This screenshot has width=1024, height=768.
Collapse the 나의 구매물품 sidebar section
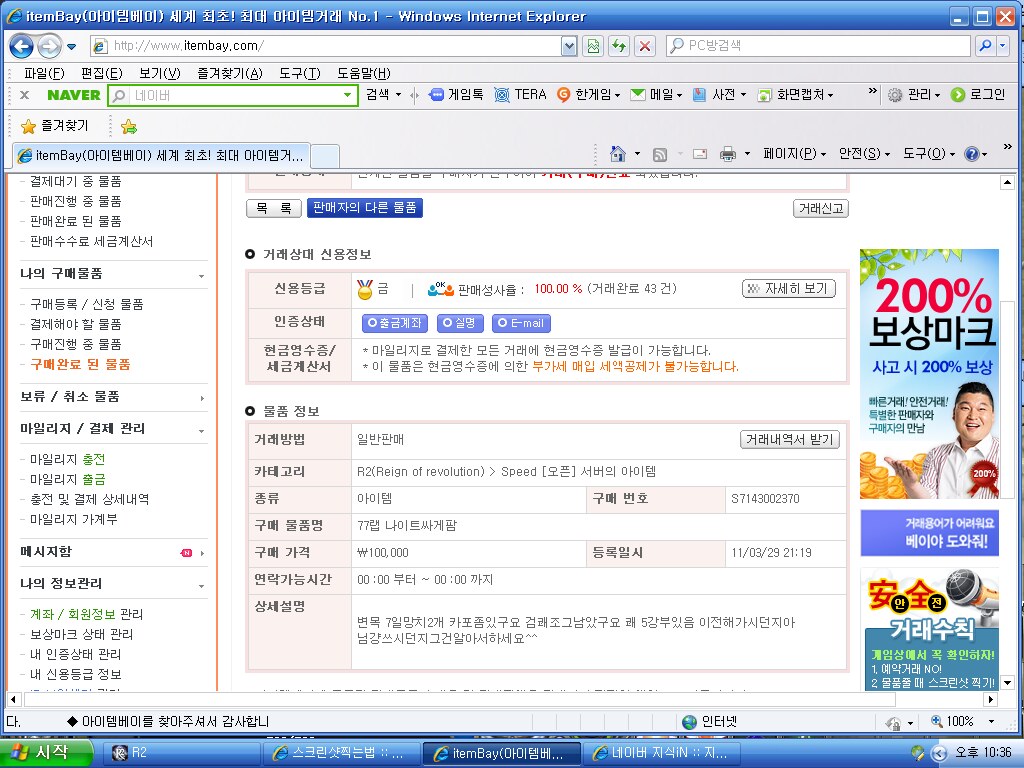(201, 275)
